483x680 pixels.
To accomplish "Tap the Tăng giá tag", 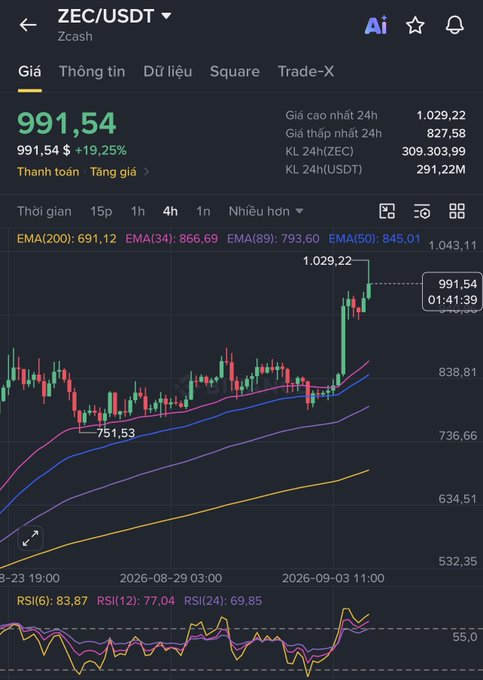I will click(113, 172).
